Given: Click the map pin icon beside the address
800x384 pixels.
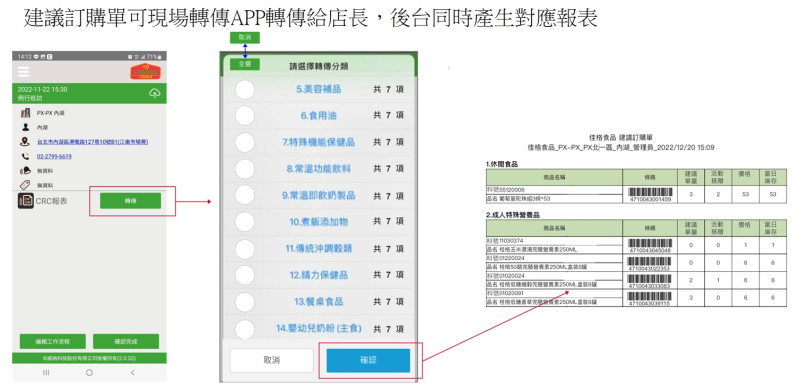Looking at the screenshot, I should point(26,142).
